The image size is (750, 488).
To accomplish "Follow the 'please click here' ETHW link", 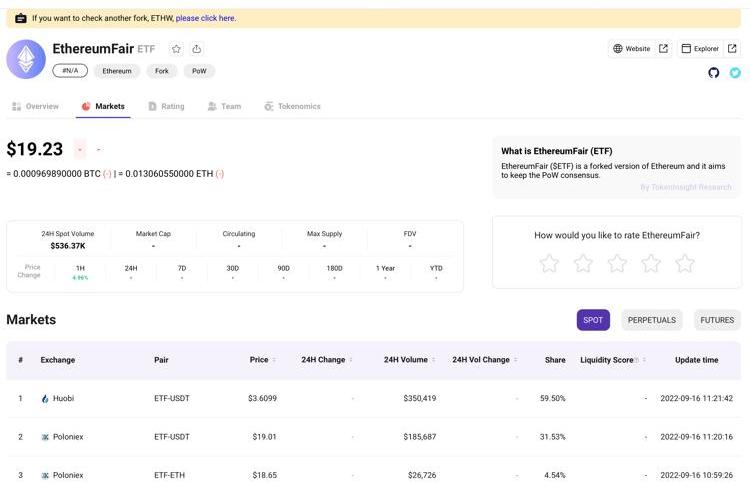I will pos(206,18).
